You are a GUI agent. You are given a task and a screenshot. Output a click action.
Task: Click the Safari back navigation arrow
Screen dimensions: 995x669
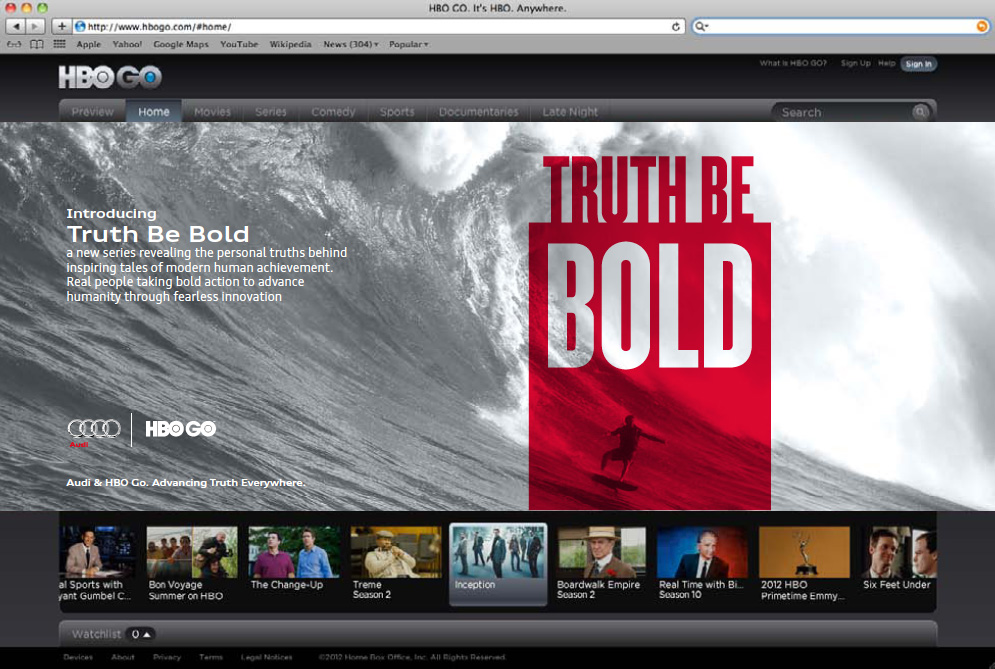[14, 25]
